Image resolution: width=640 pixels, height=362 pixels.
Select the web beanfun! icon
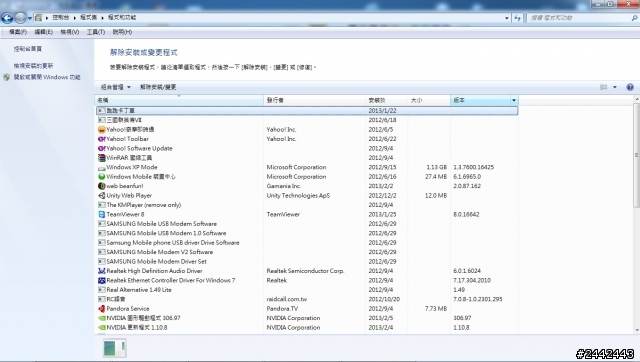point(102,186)
